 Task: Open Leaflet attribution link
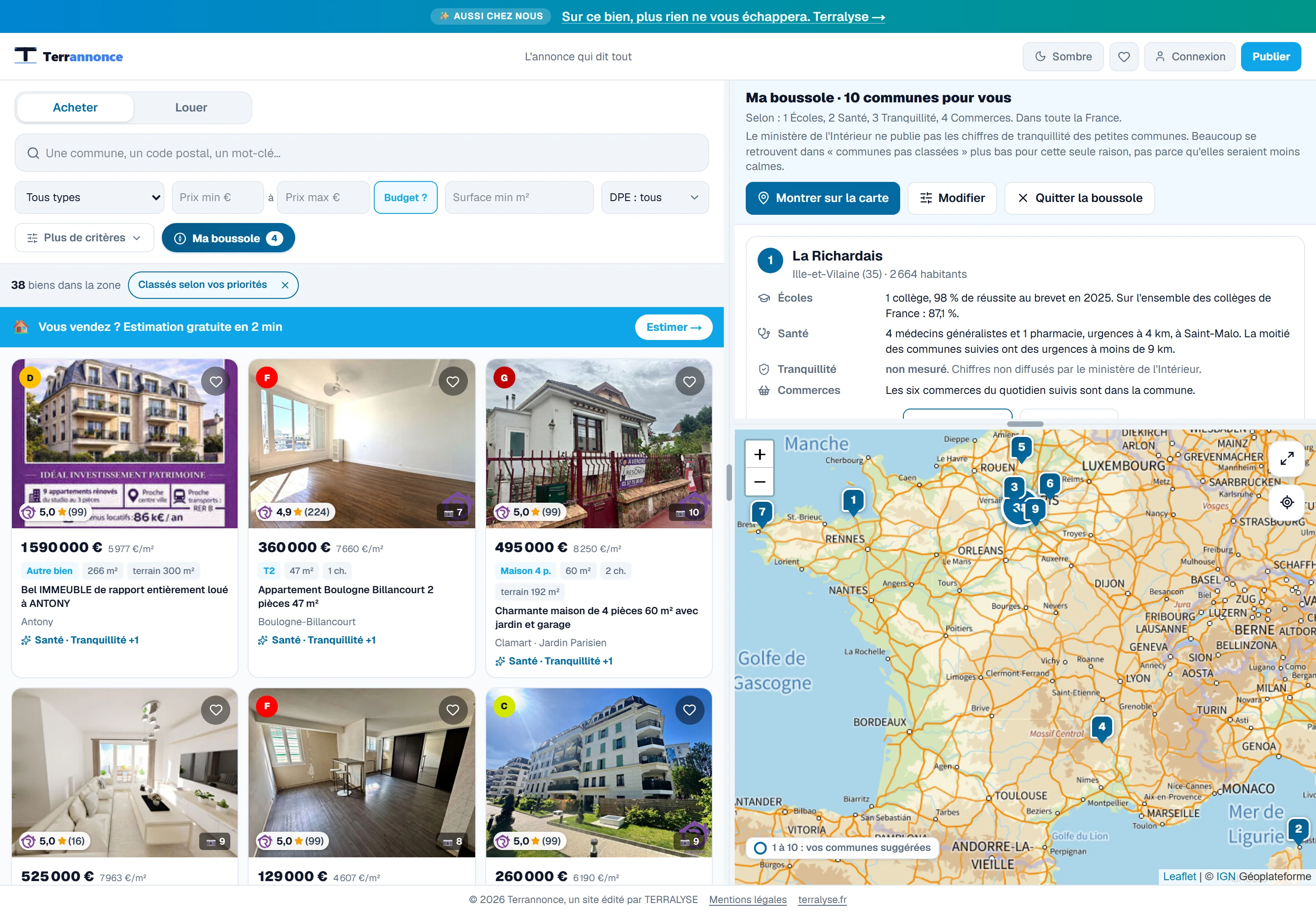[1179, 876]
